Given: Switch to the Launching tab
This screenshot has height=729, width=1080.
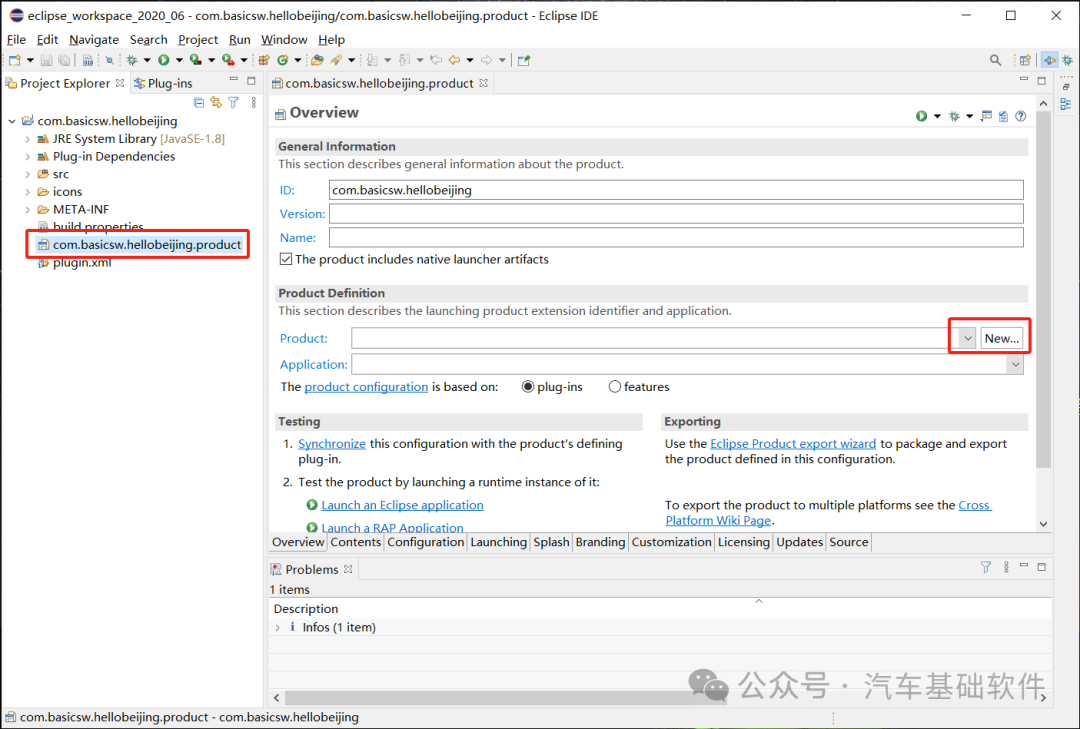Looking at the screenshot, I should click(x=498, y=542).
